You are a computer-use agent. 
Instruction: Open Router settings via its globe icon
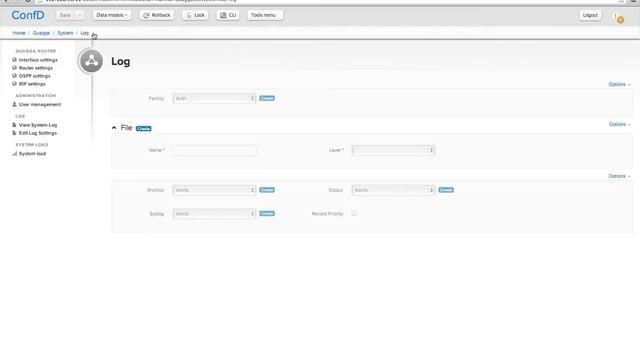(14, 68)
